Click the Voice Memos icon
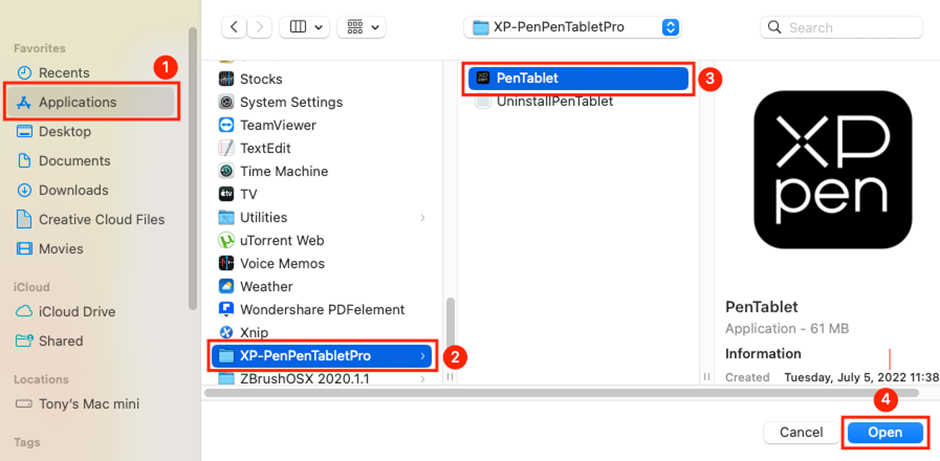The height and width of the screenshot is (461, 940). [226, 263]
